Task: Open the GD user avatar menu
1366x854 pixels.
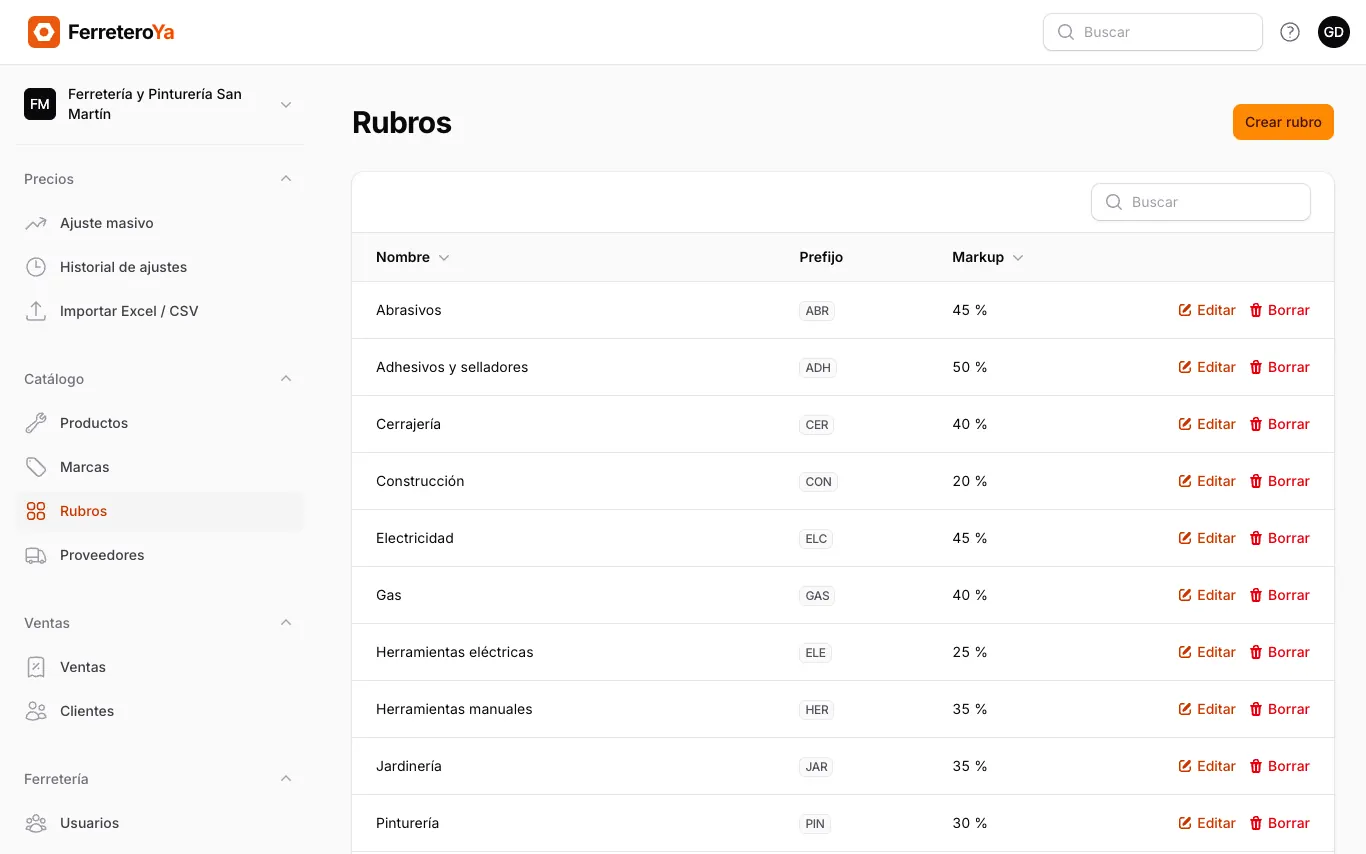Action: coord(1334,32)
